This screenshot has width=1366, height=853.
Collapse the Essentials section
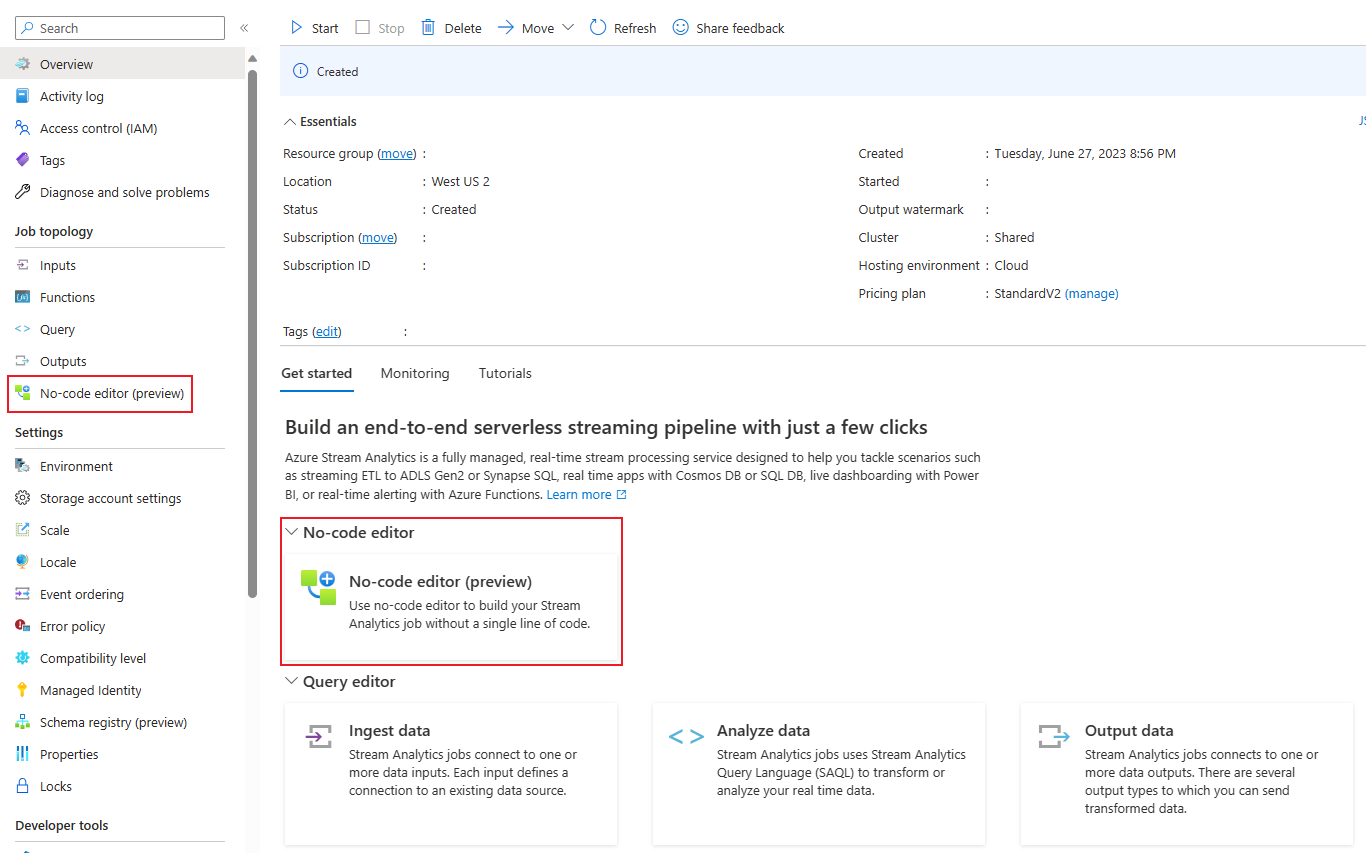(290, 122)
